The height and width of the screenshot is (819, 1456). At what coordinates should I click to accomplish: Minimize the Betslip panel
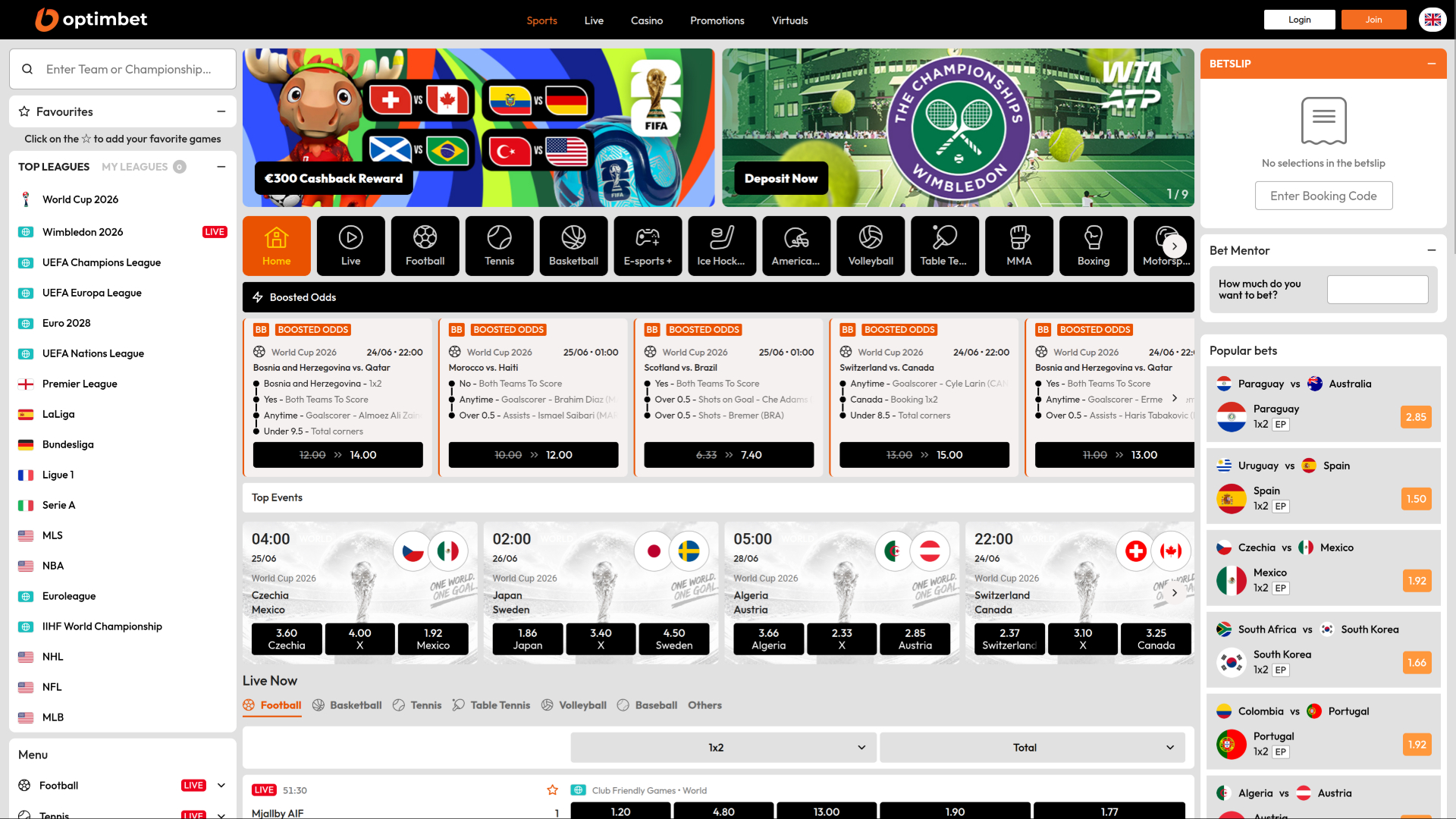point(1432,64)
